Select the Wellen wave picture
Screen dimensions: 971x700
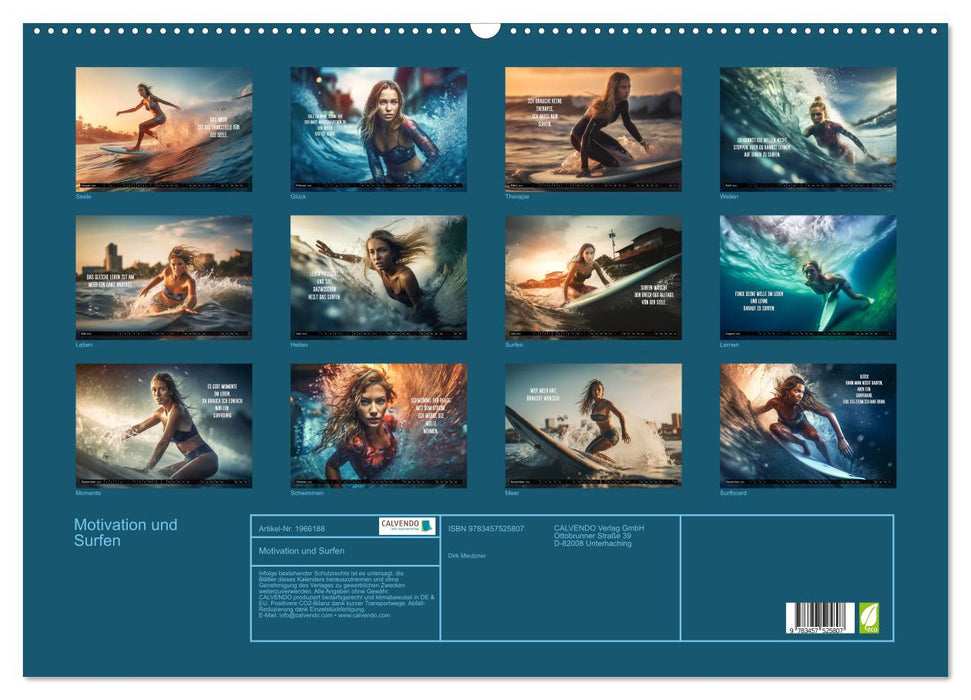(x=807, y=129)
